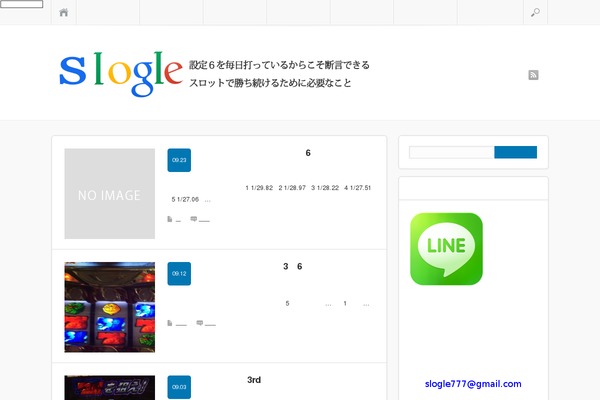Viewport: 600px width, 400px height.
Task: Open the search magnifier icon in top bar
Action: point(535,12)
